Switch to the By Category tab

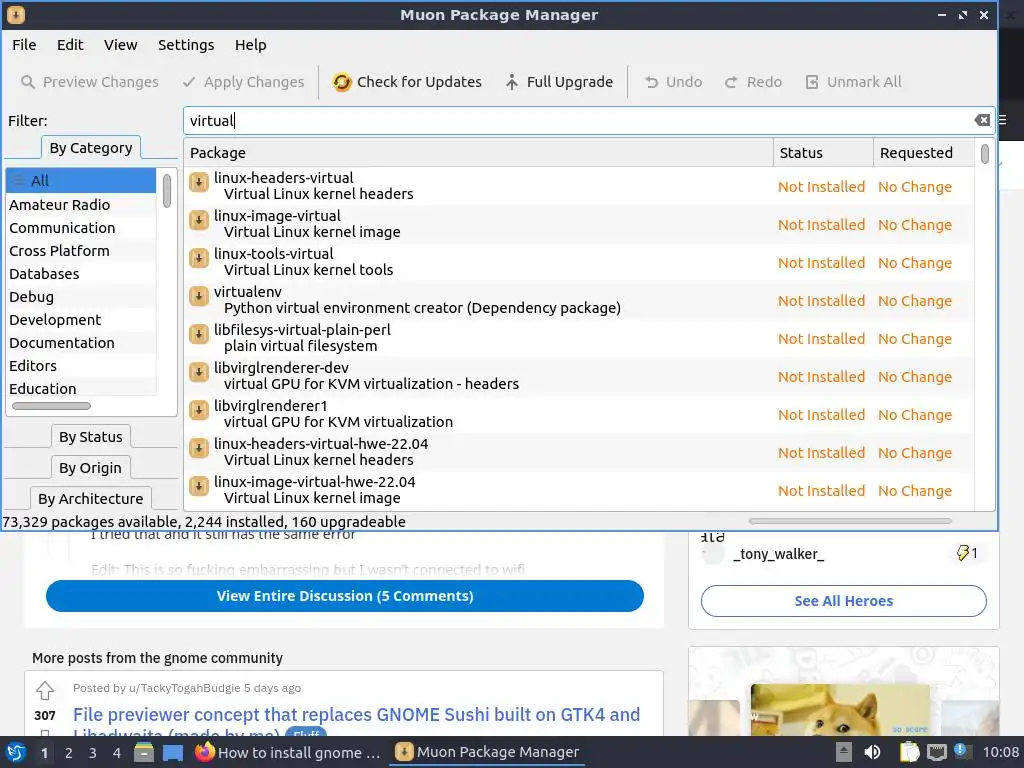pos(91,148)
